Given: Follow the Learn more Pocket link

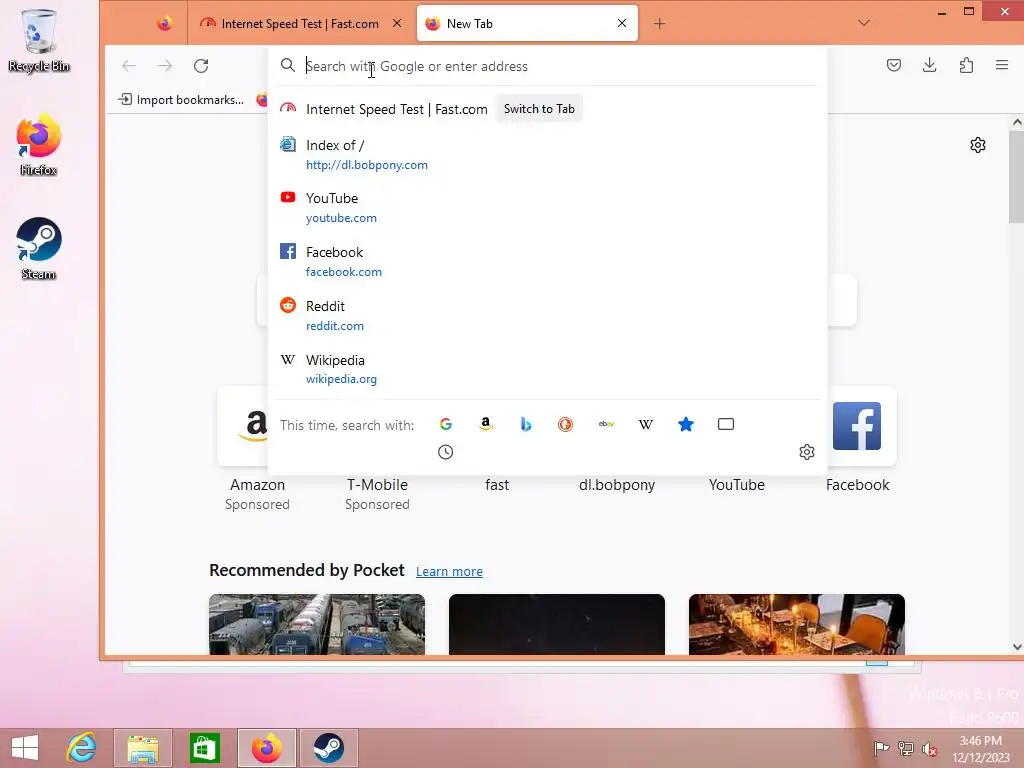Looking at the screenshot, I should [x=449, y=571].
